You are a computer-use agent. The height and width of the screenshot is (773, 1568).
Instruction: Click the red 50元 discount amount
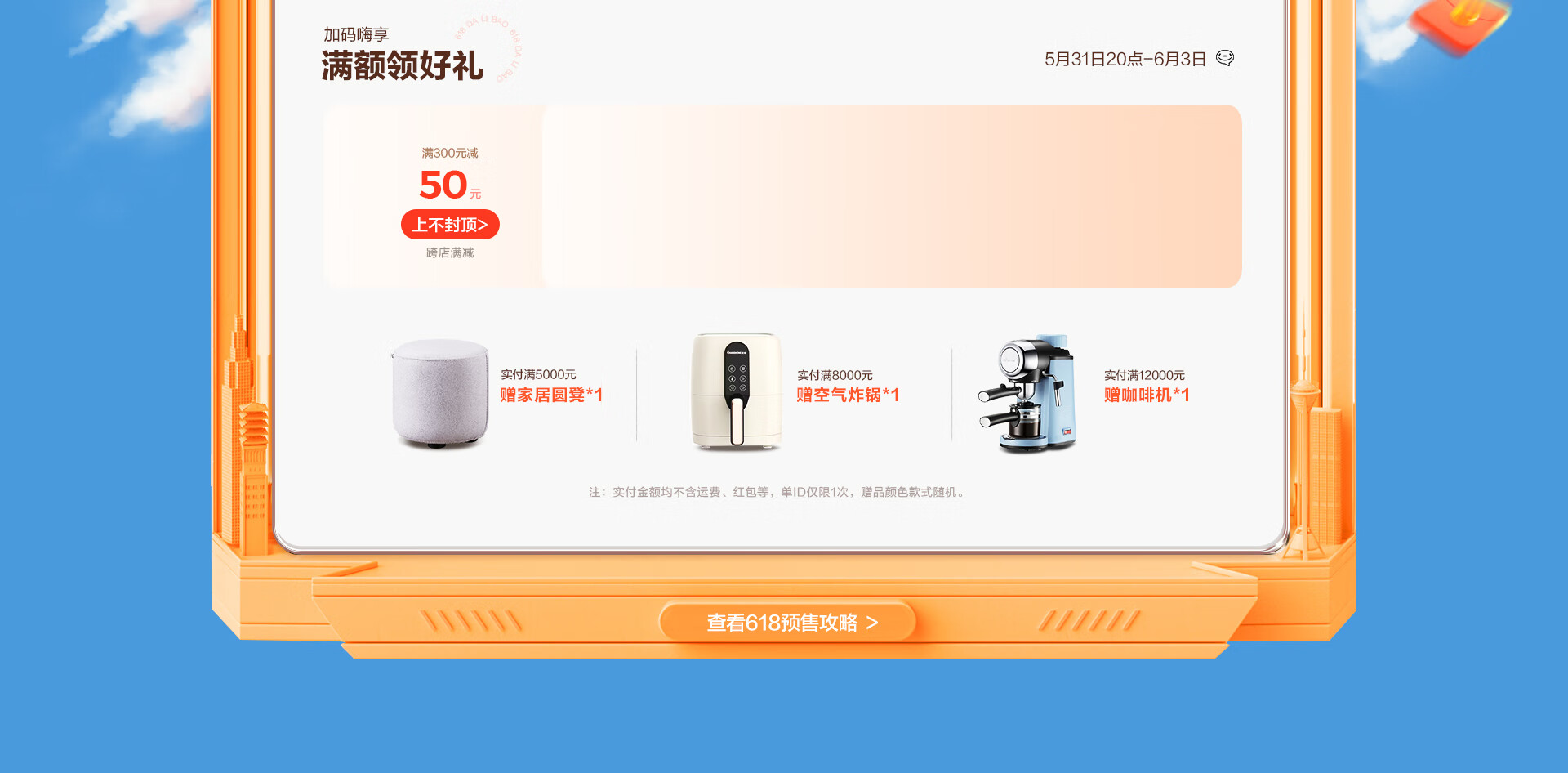pos(450,185)
